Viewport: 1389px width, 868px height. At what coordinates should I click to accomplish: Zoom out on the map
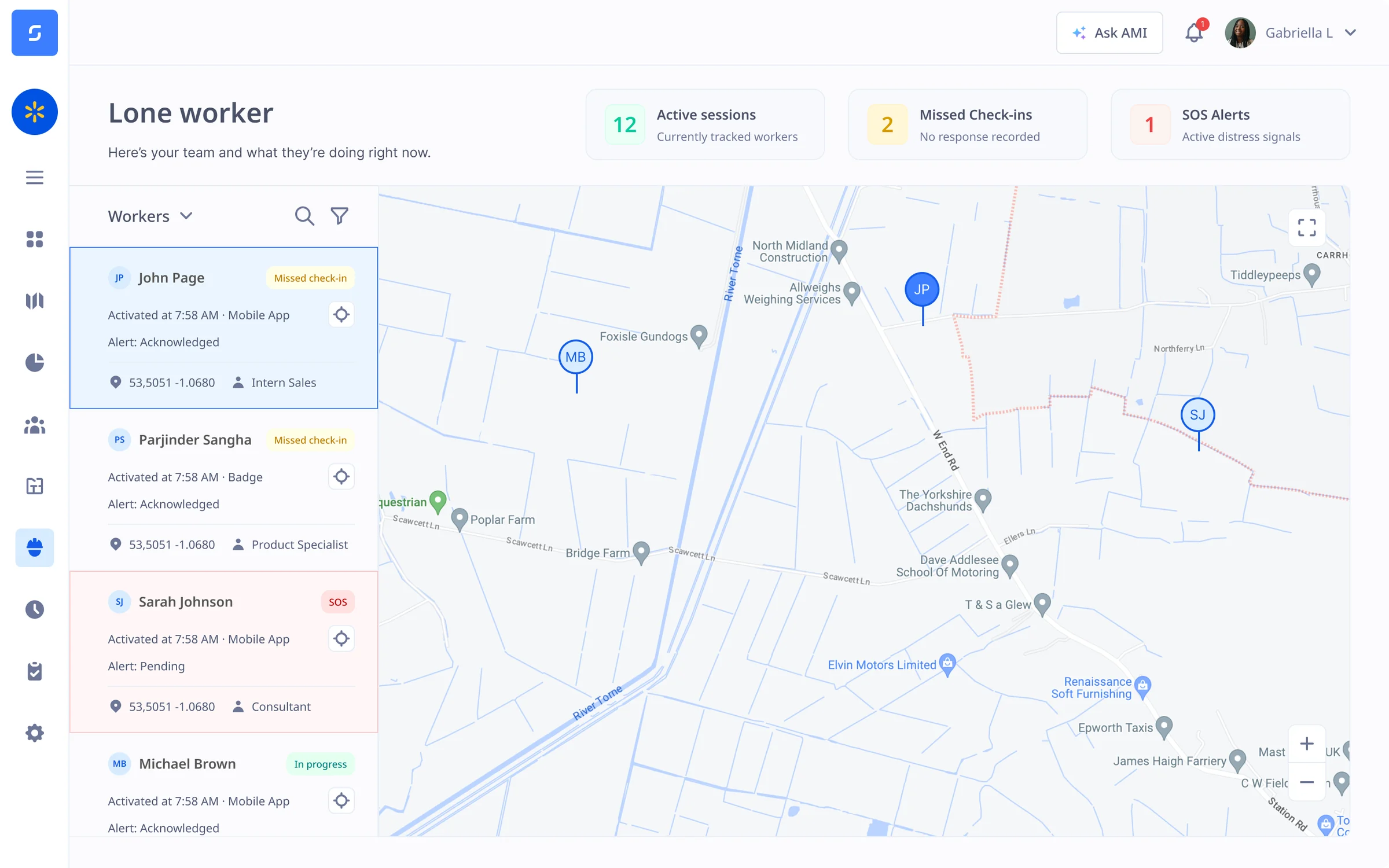[x=1307, y=782]
